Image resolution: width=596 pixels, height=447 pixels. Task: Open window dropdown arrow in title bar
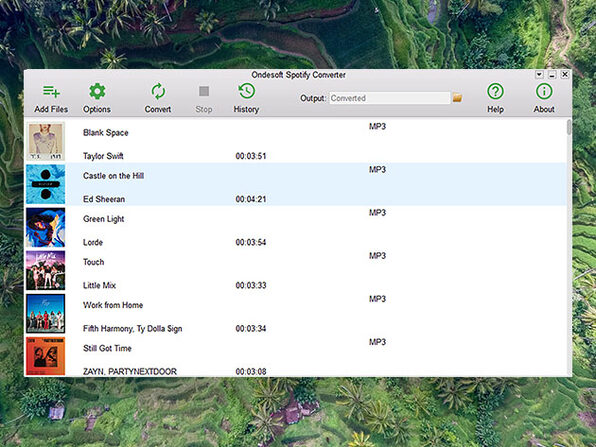click(x=539, y=74)
